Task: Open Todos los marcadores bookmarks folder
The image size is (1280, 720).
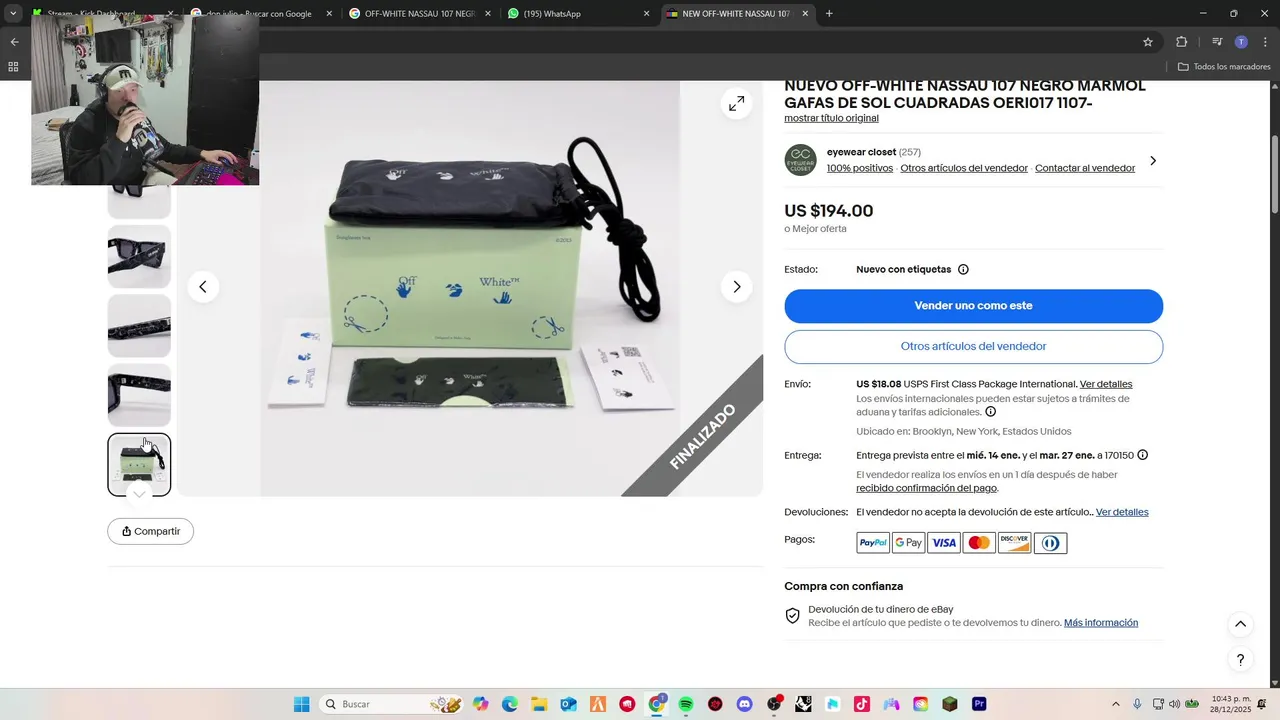Action: [x=1223, y=67]
